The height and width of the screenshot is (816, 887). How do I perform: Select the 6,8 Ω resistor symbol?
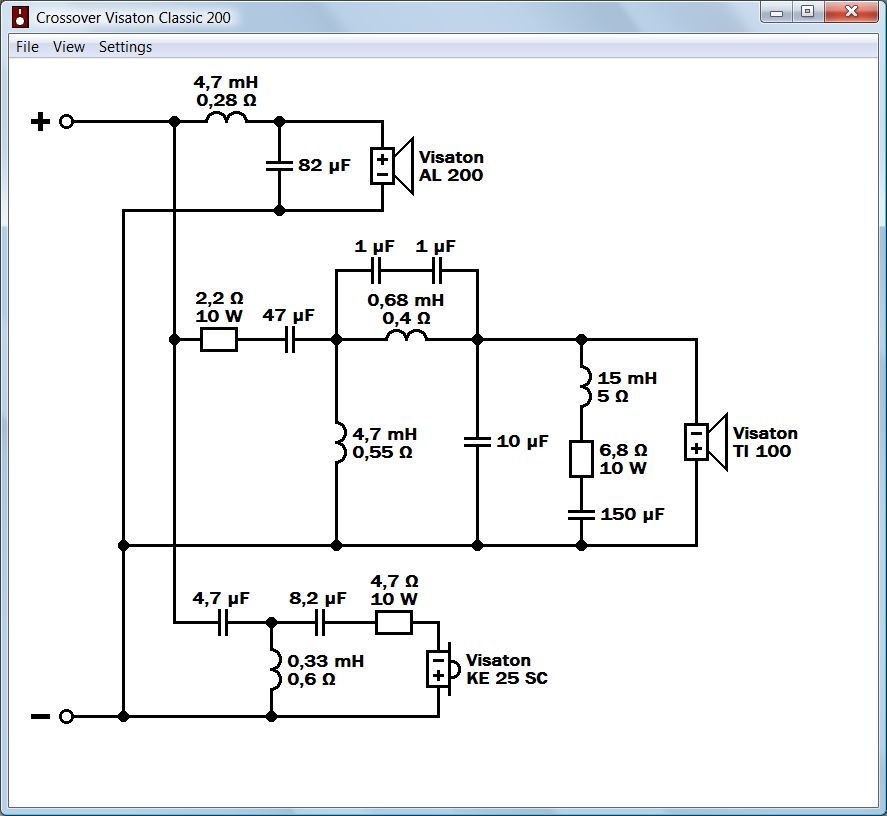click(582, 459)
